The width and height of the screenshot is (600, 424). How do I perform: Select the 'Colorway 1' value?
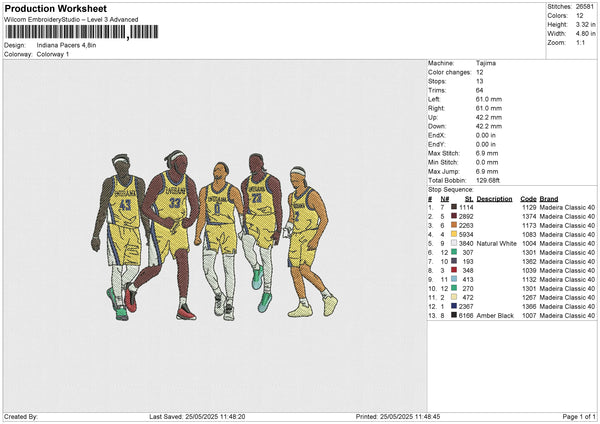click(53, 54)
